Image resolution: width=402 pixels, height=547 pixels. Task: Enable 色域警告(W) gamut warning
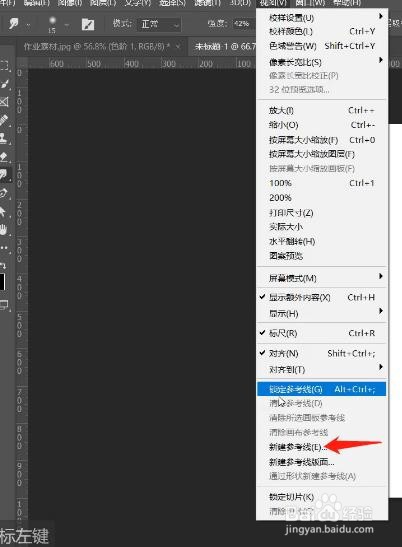coord(321,46)
